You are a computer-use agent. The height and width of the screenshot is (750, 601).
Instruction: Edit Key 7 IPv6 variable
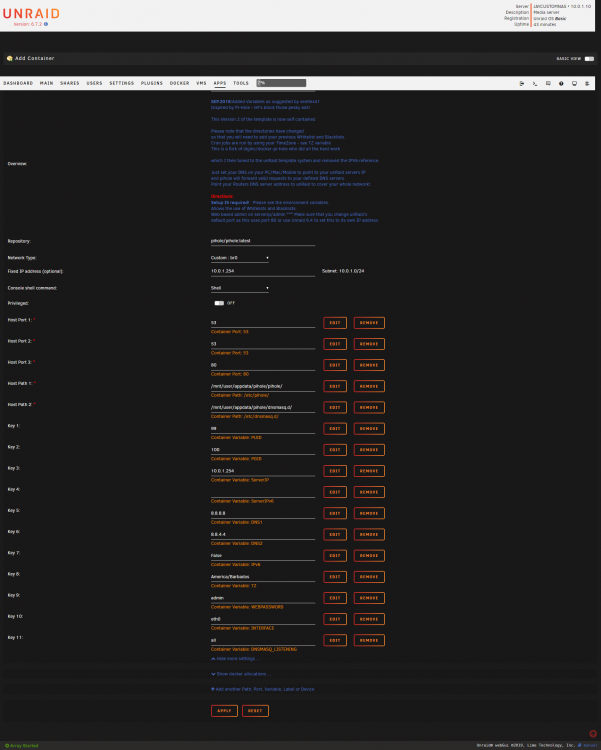pos(335,556)
